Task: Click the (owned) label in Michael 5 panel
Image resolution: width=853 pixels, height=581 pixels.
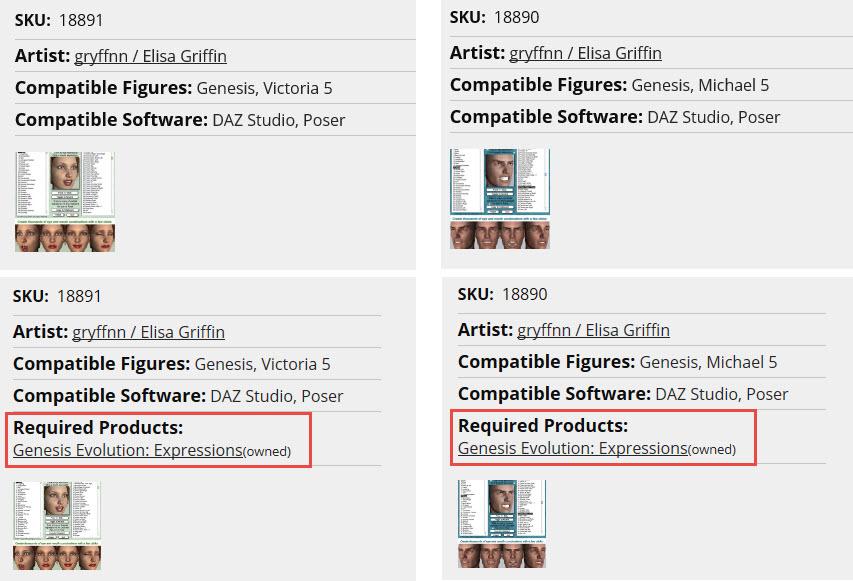Action: (x=712, y=450)
